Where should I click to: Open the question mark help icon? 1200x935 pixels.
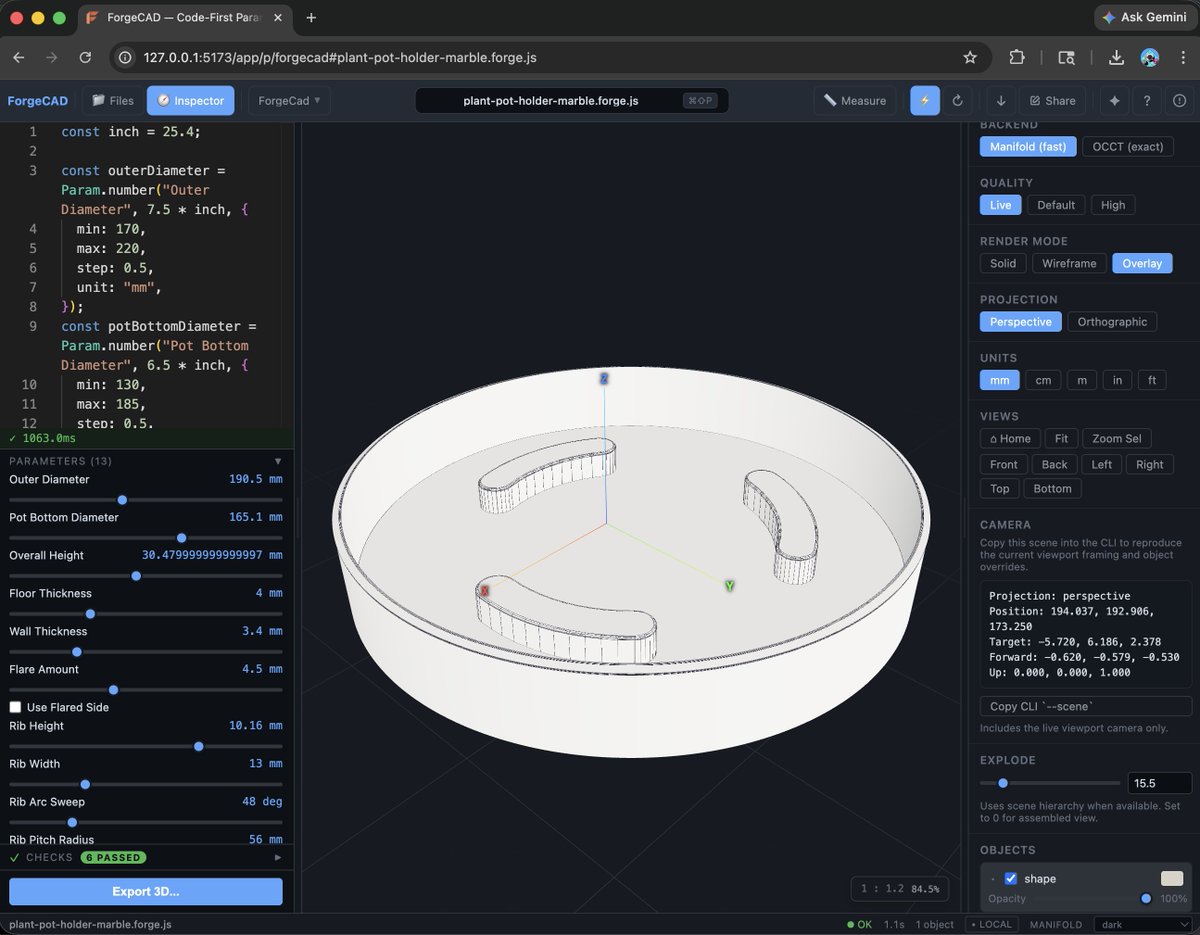pos(1147,100)
